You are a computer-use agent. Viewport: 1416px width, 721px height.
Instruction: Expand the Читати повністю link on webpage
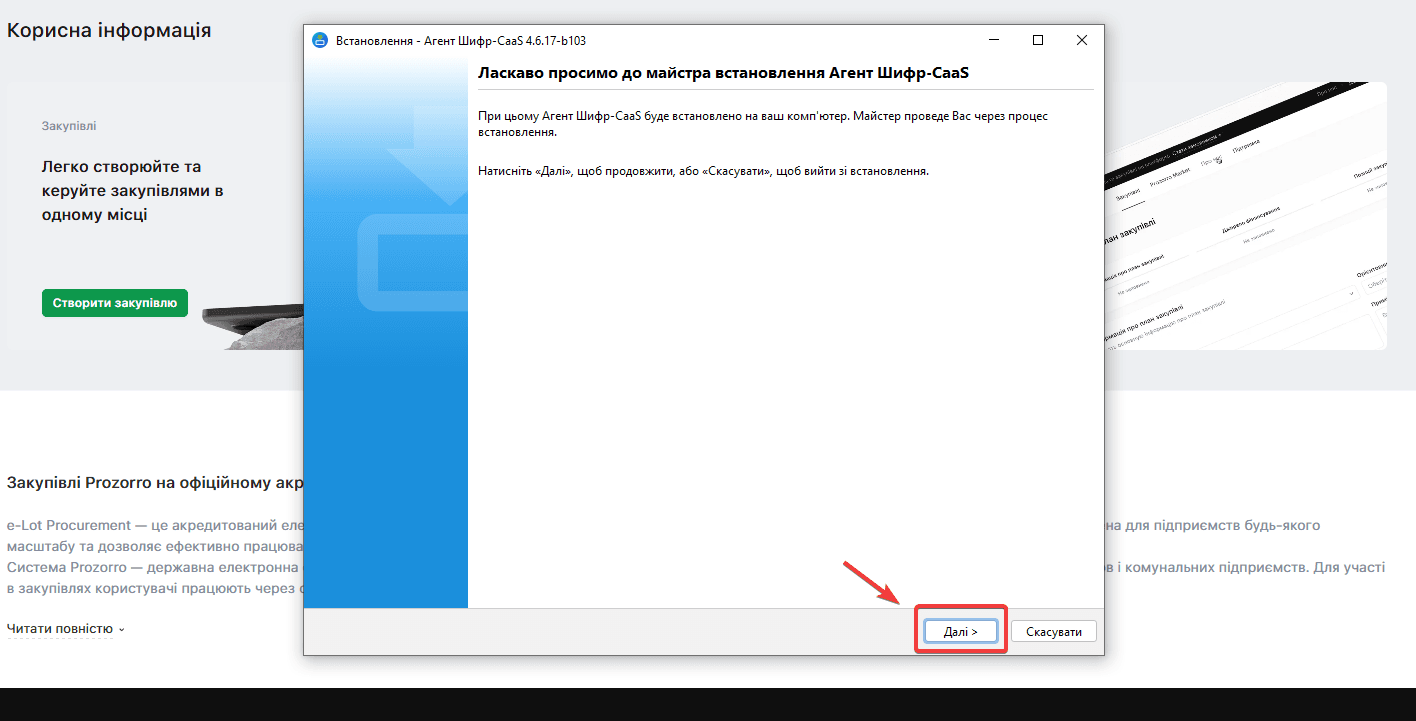point(66,629)
